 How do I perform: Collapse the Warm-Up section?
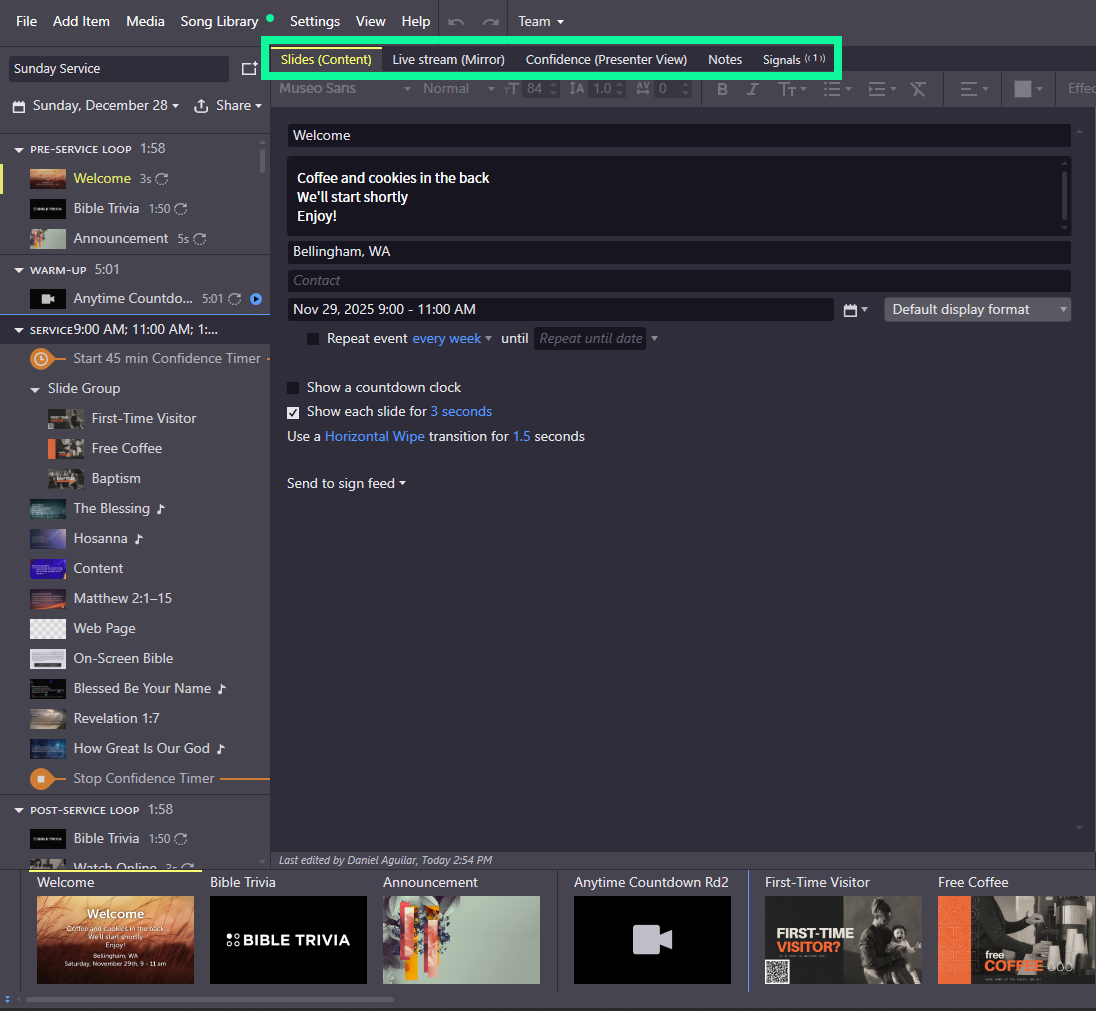(19, 271)
